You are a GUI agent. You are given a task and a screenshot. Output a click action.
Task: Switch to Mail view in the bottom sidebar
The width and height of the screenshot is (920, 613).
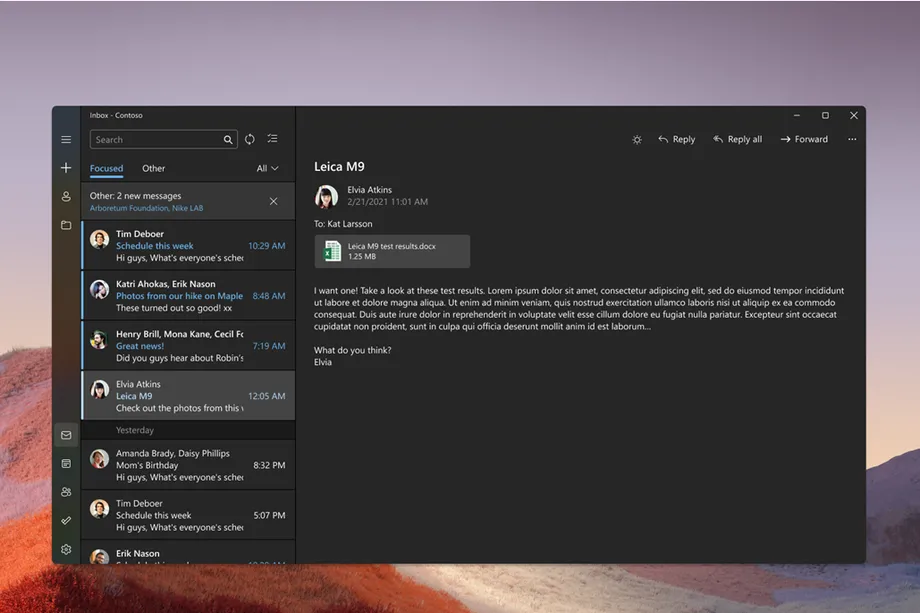pyautogui.click(x=66, y=435)
